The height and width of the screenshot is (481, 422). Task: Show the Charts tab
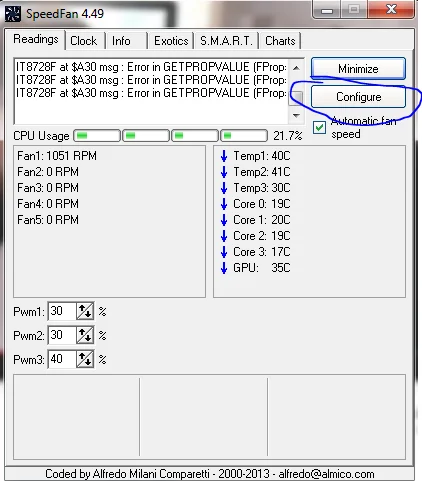280,41
